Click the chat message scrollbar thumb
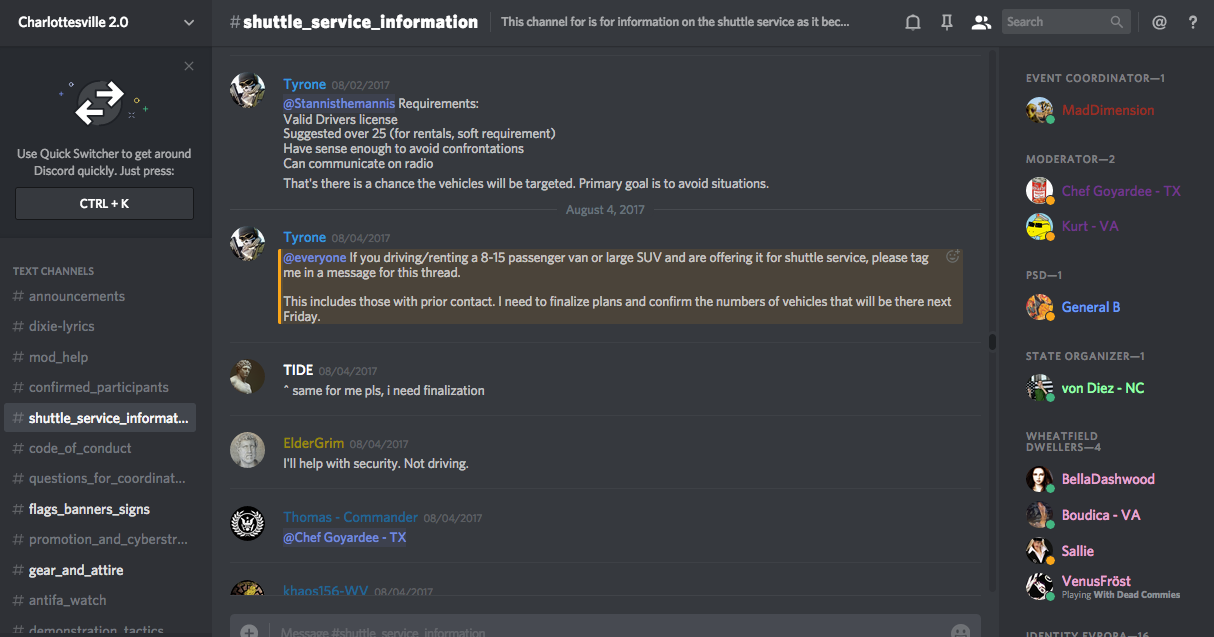Viewport: 1214px width, 637px height. tap(992, 342)
